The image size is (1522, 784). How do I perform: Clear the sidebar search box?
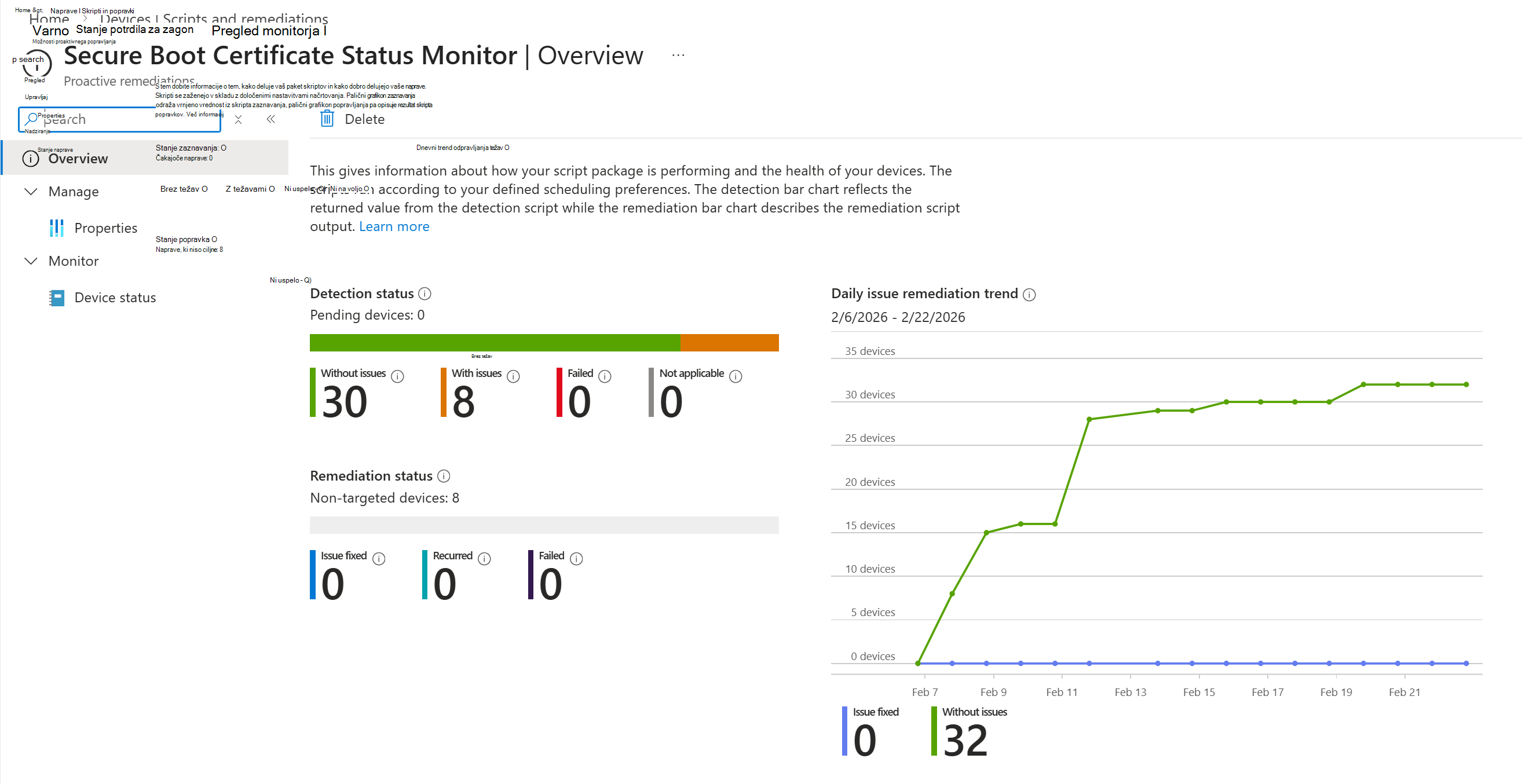[238, 120]
